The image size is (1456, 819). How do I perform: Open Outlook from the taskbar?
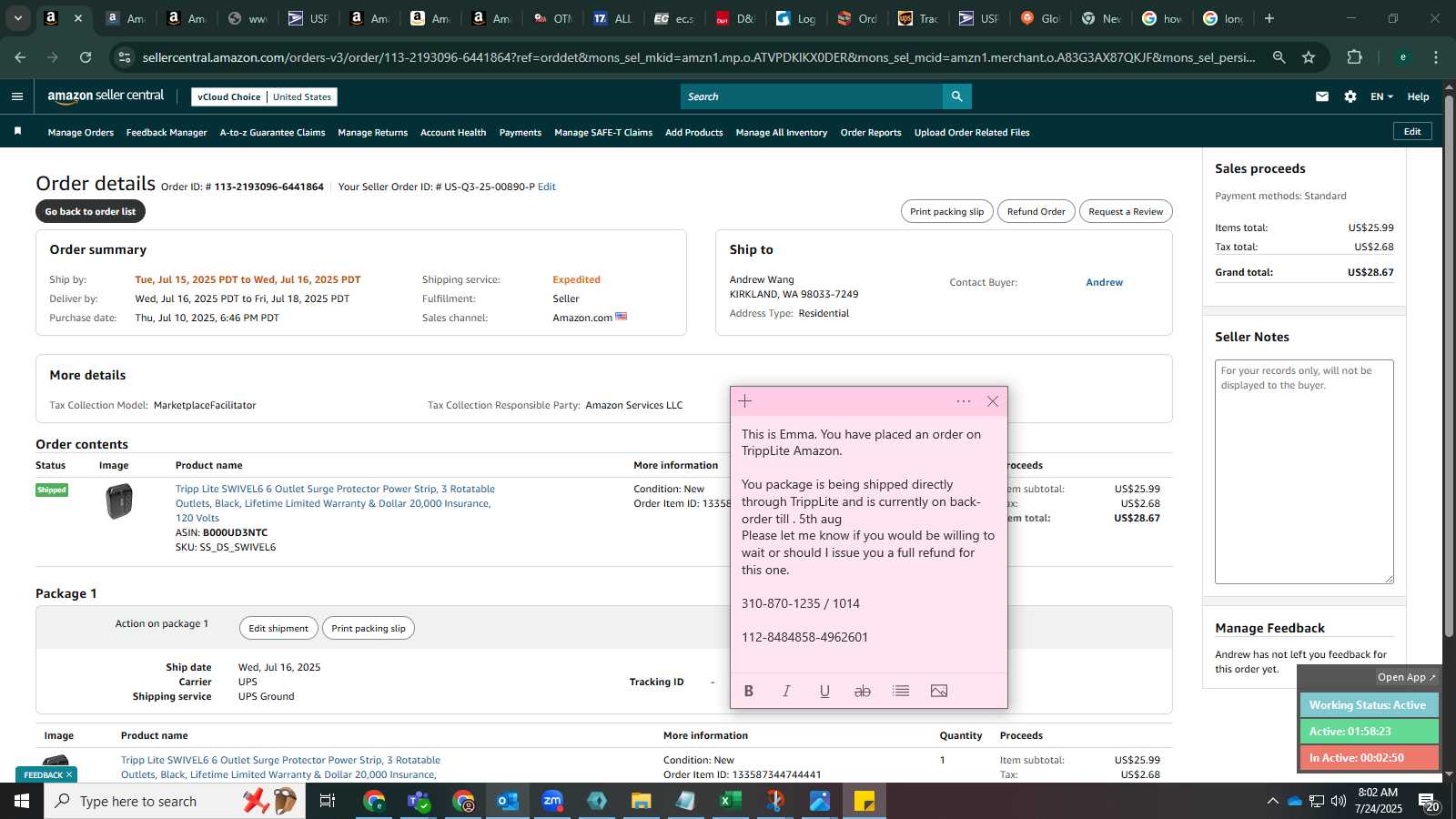[508, 801]
